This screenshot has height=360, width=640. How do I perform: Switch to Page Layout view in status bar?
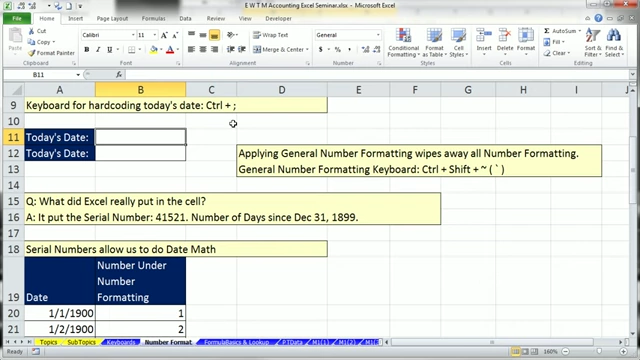(525, 351)
